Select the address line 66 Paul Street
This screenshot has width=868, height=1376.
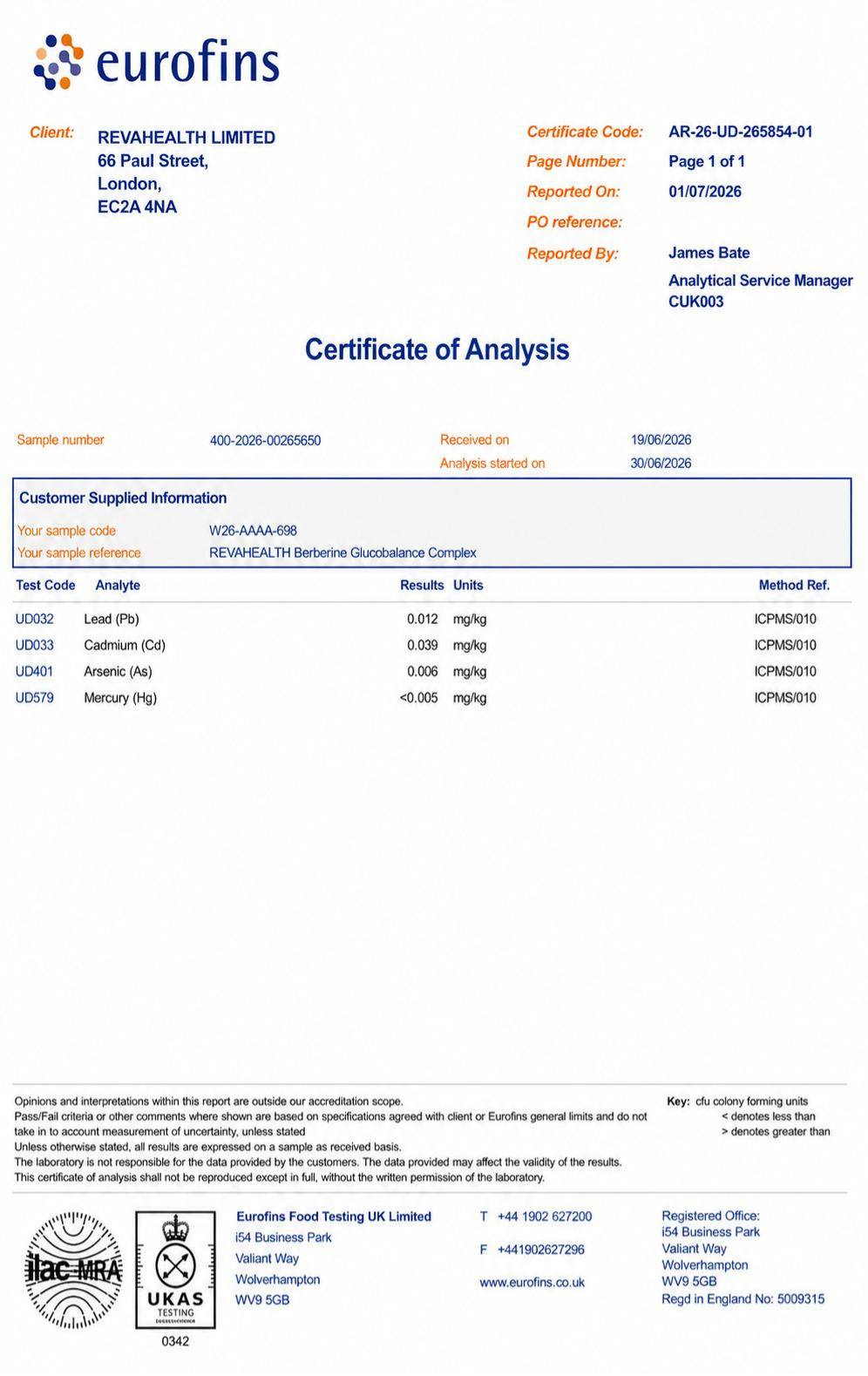click(x=153, y=161)
